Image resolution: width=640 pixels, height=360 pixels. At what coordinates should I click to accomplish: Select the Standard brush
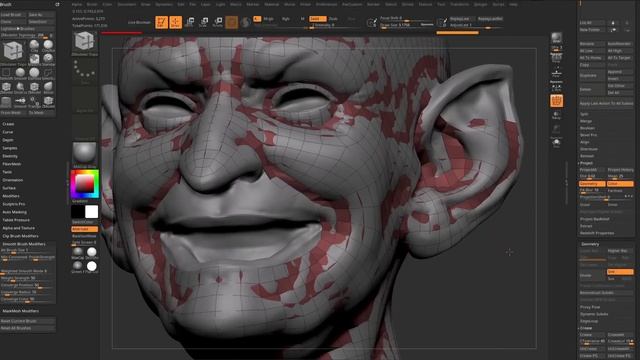pos(48,59)
